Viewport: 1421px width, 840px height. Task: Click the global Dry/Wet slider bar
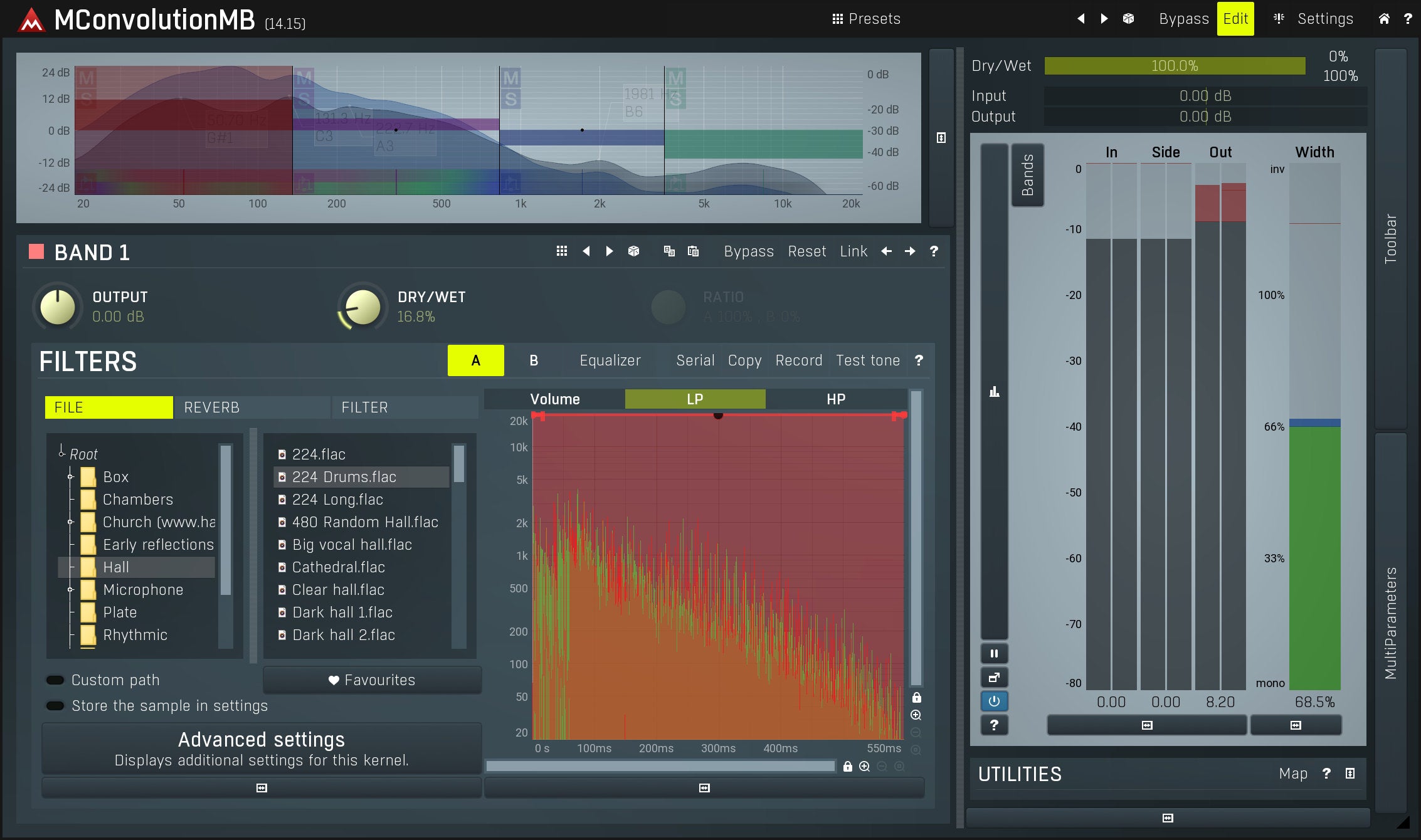[1174, 66]
